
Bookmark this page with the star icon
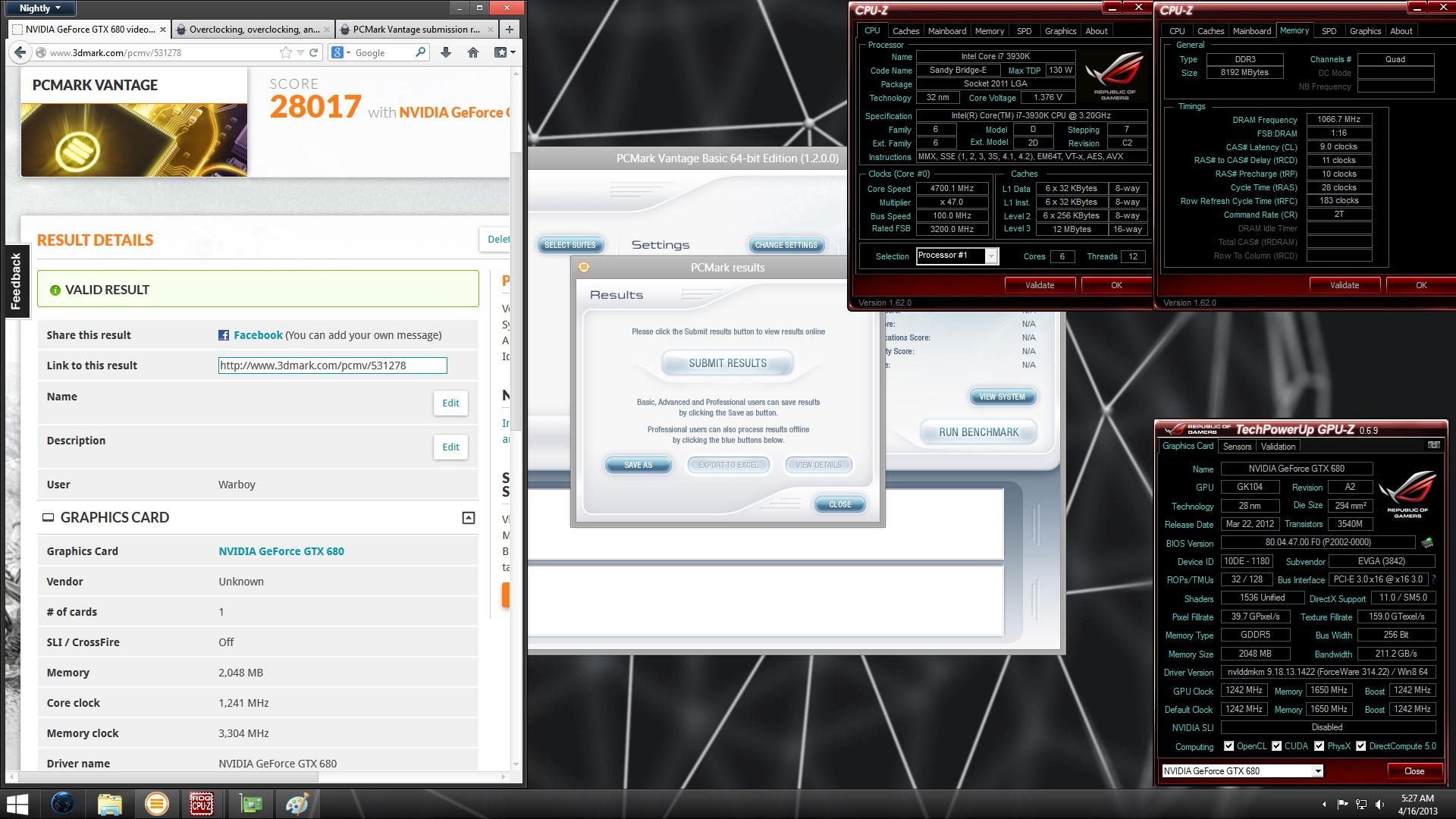285,52
